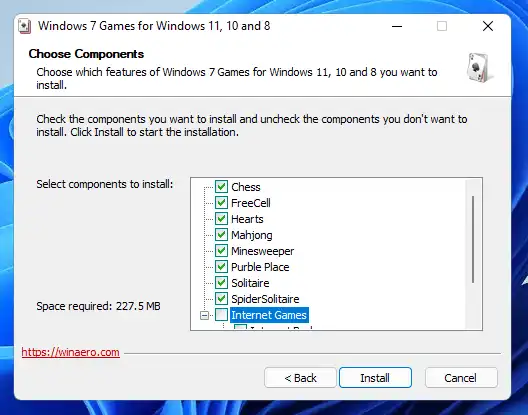Select the Chess label in the list
528x415 pixels.
[246, 187]
